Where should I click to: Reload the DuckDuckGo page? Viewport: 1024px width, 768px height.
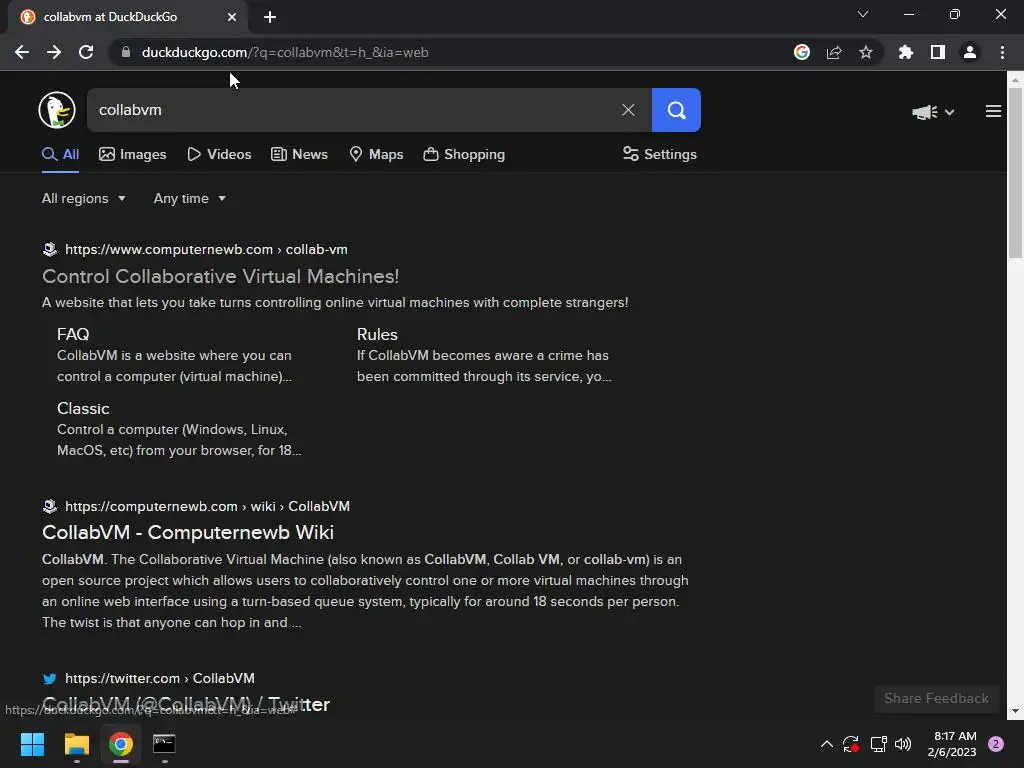point(86,52)
